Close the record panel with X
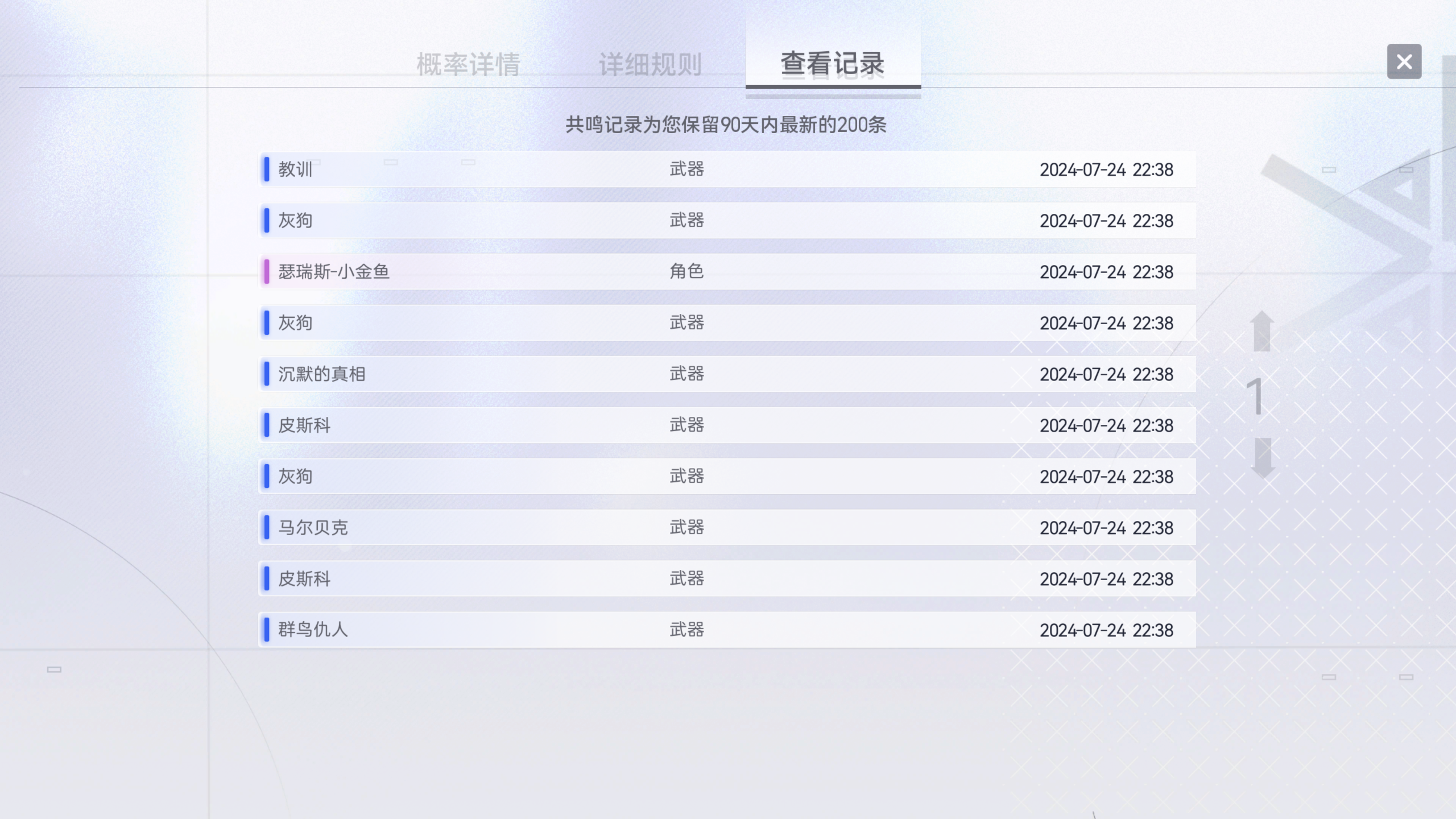Viewport: 1456px width, 819px height. pos(1404,61)
